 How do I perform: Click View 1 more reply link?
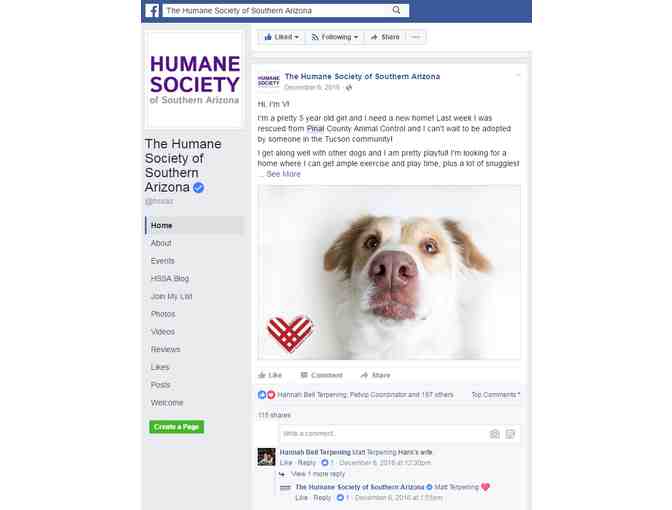click(x=318, y=474)
